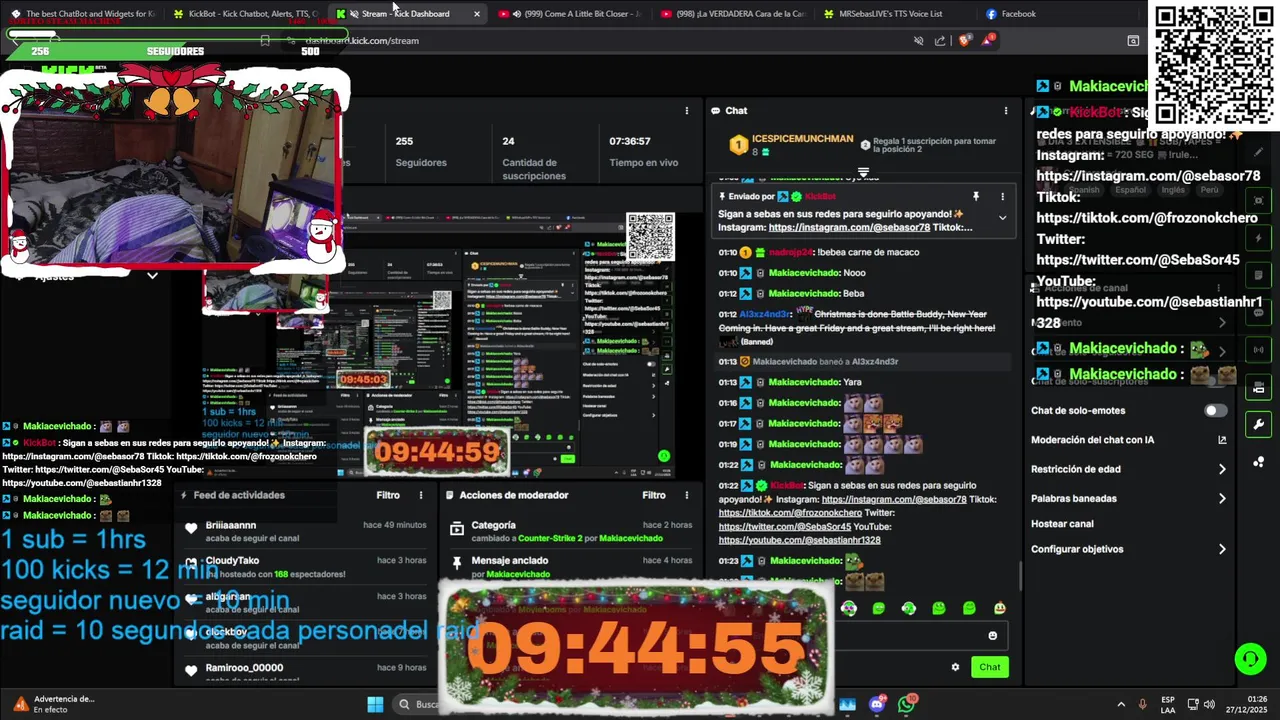Click the green Chat send button
This screenshot has height=720, width=1280.
(x=989, y=667)
